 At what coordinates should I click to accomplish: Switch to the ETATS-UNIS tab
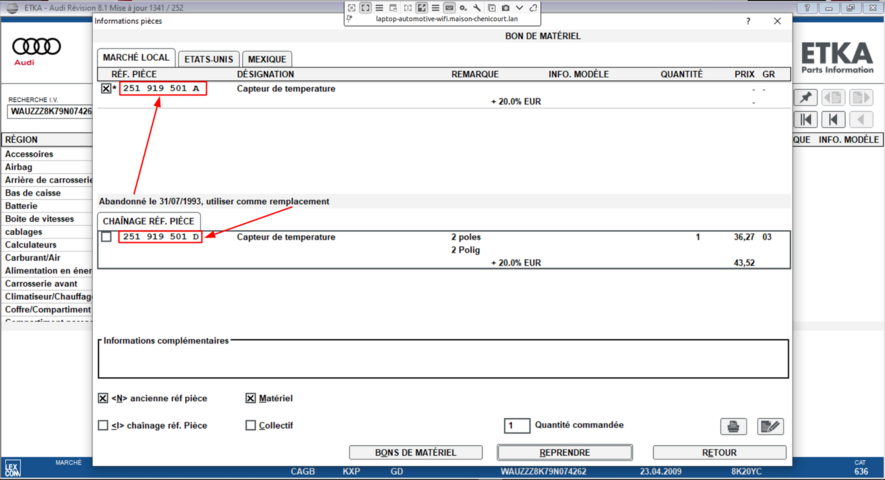pyautogui.click(x=209, y=59)
